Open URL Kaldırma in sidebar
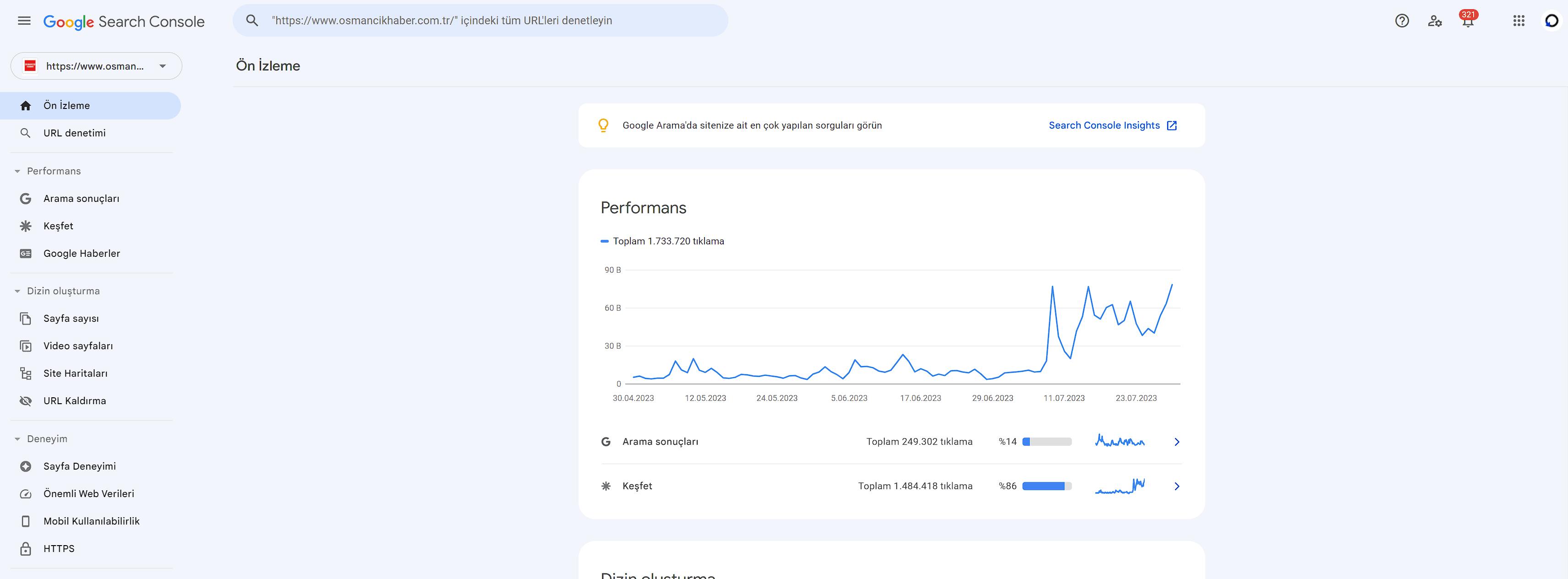This screenshot has width=1568, height=579. (x=74, y=401)
